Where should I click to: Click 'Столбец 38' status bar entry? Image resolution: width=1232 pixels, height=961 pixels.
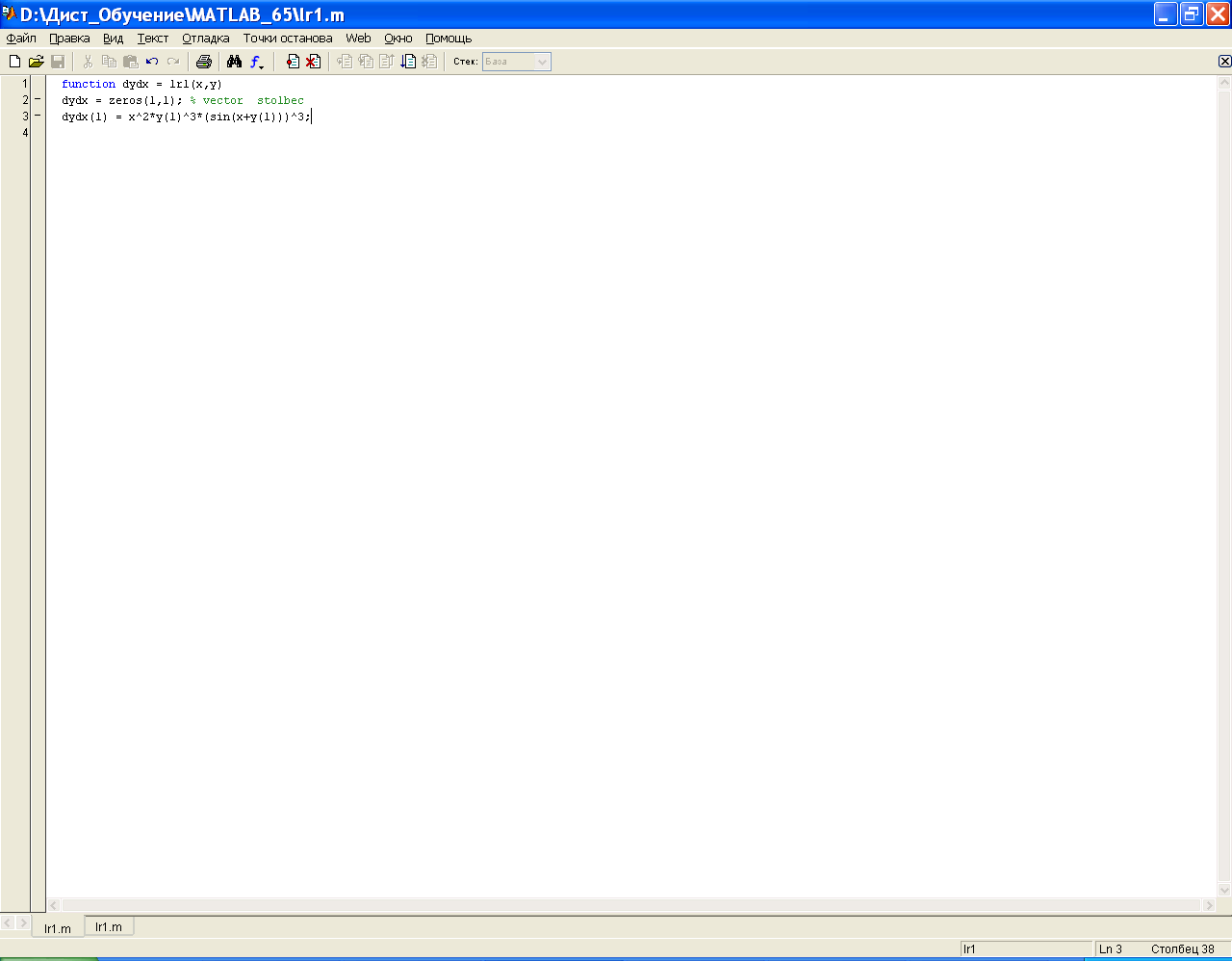(1183, 949)
